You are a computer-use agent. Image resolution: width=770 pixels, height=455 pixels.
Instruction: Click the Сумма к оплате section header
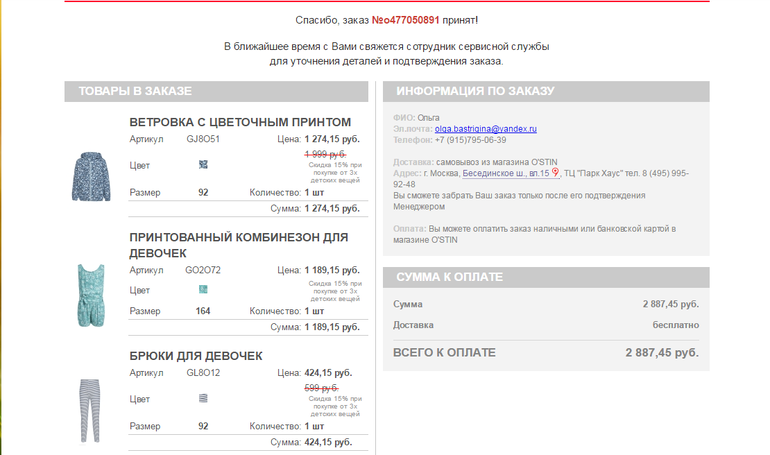449,277
